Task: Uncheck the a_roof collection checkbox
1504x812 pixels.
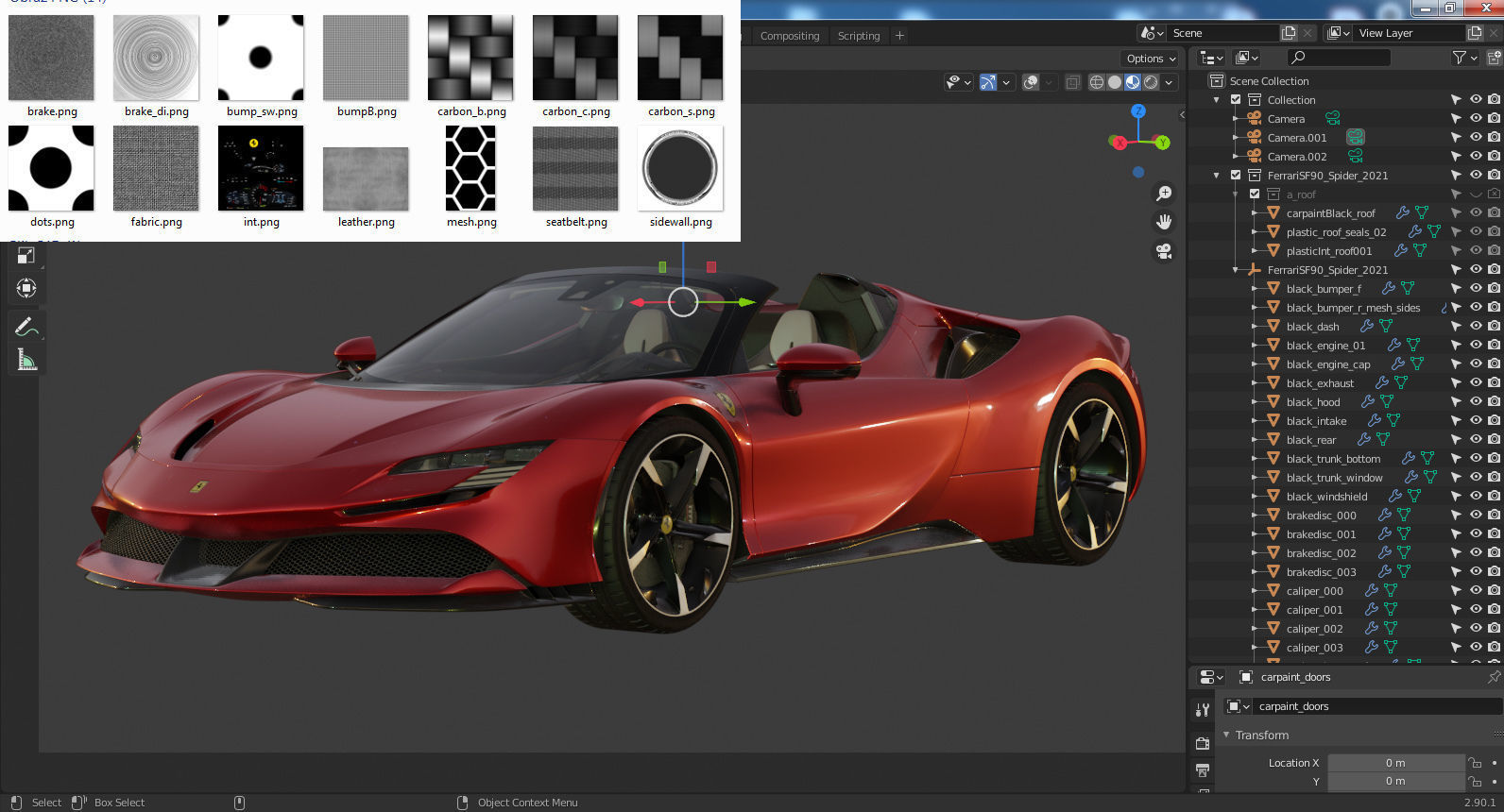Action: point(1255,194)
